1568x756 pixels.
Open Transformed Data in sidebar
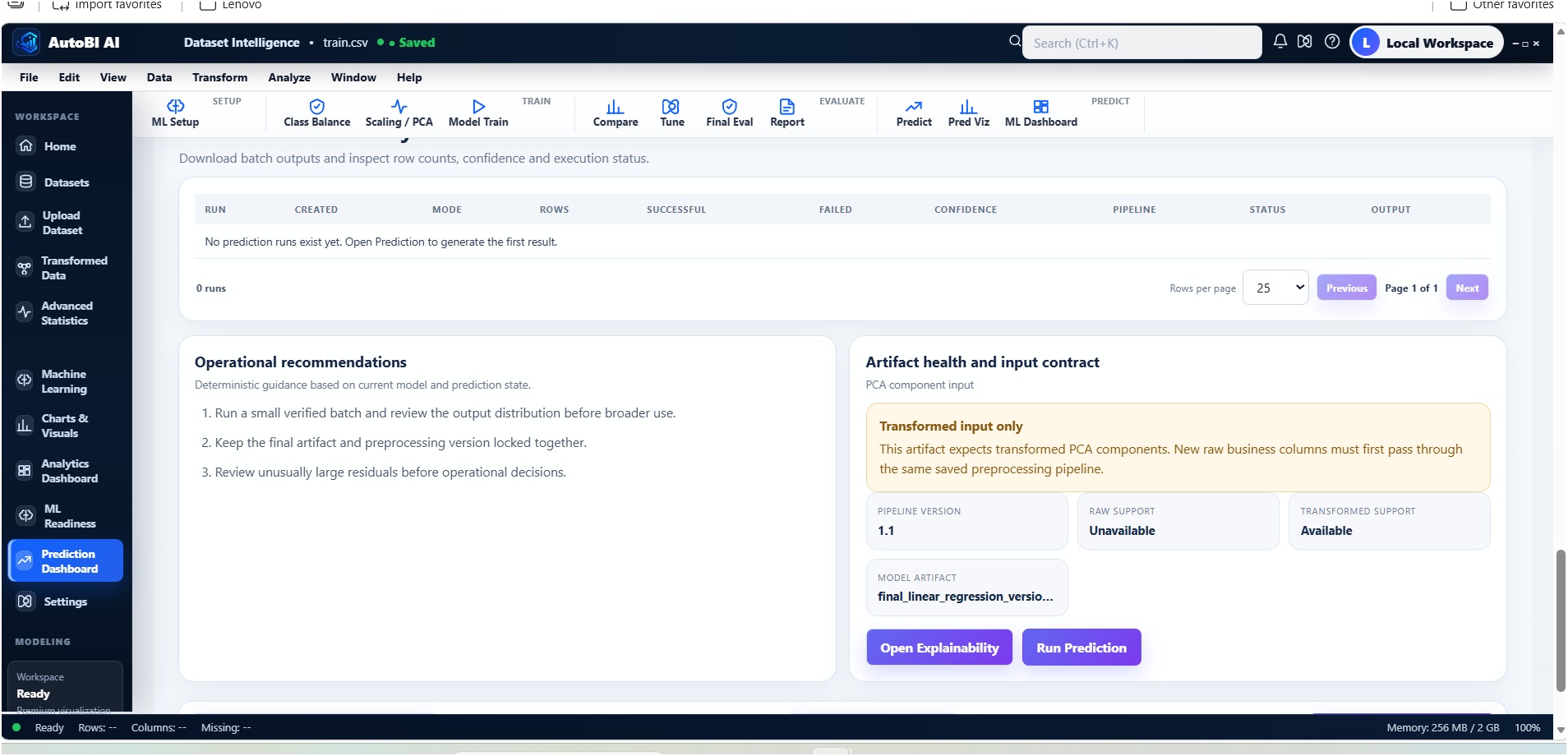click(x=66, y=268)
